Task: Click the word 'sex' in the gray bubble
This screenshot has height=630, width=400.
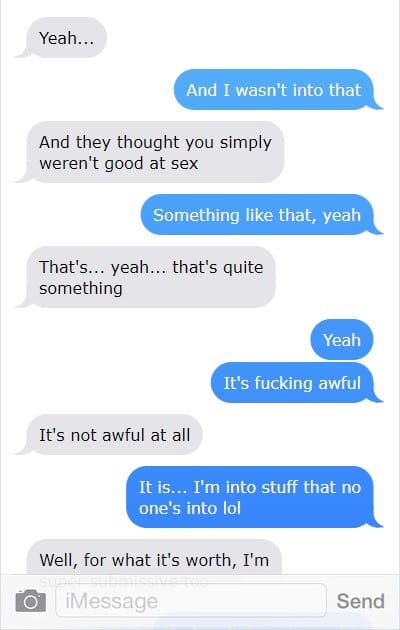Action: coord(185,164)
